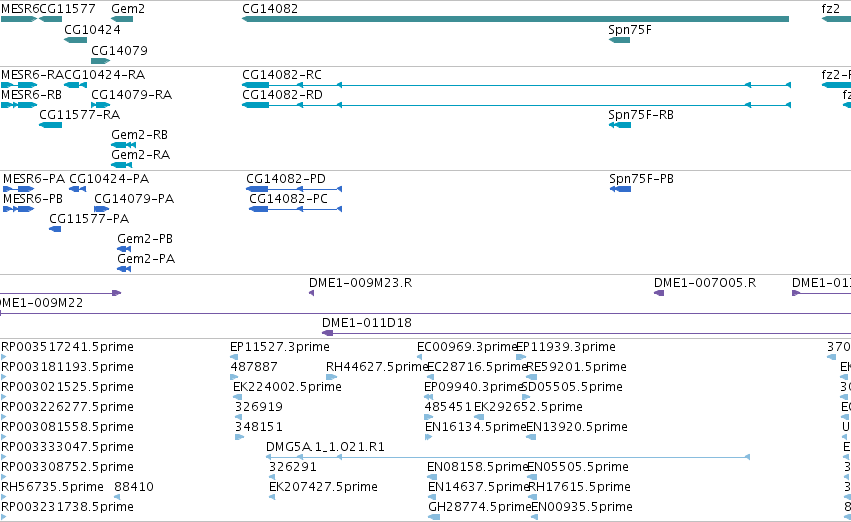Open transcript CG10424-RA
Screen dimensions: 851x522
point(105,74)
